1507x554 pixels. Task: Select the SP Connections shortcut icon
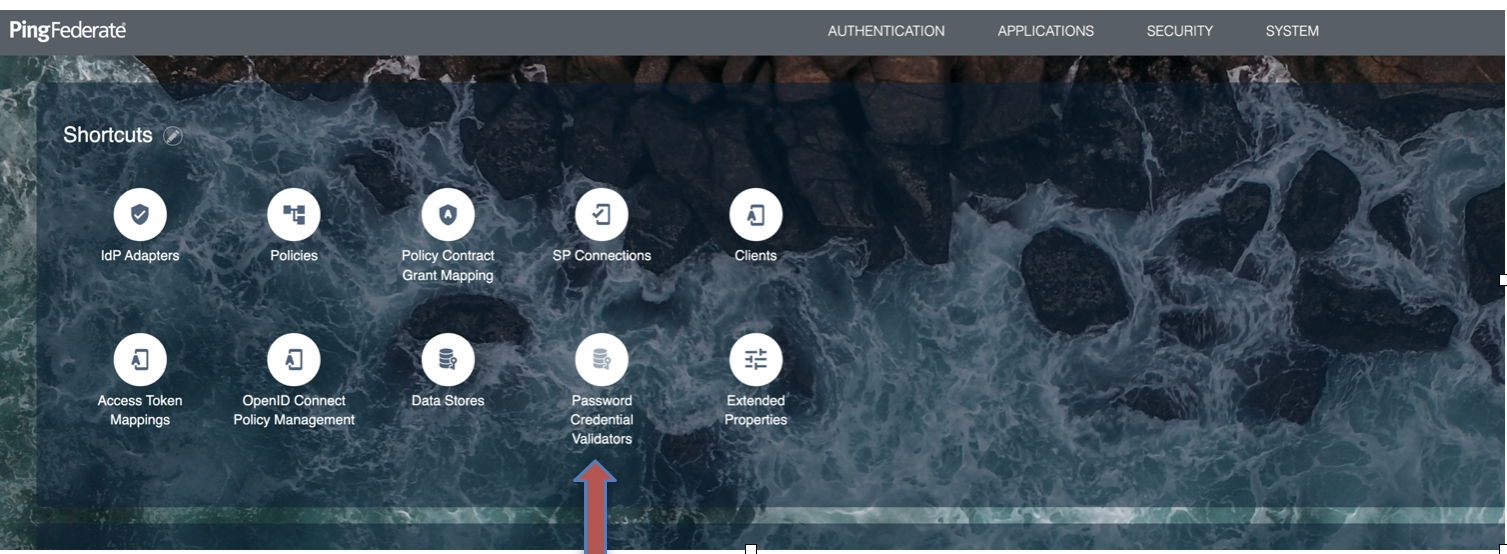pos(602,214)
